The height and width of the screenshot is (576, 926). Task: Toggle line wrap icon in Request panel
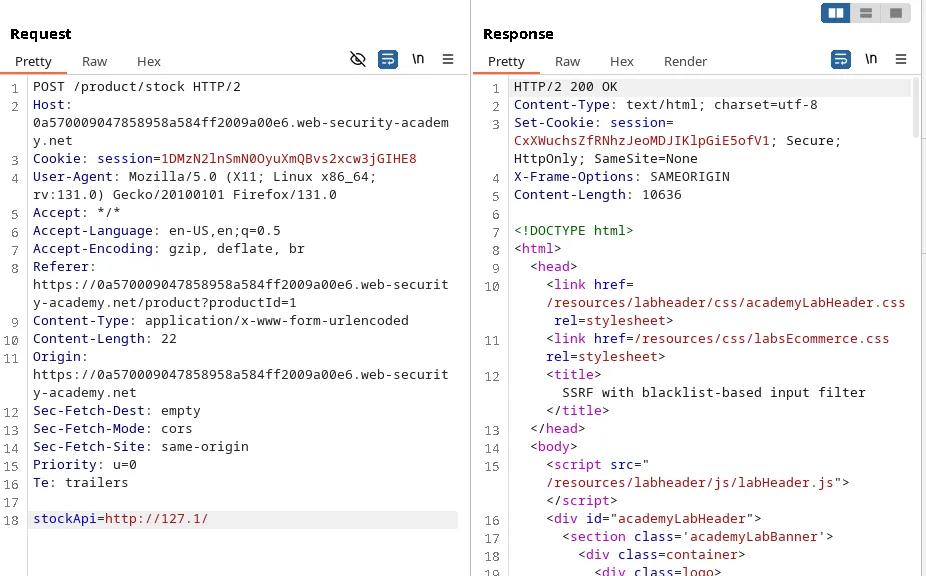tap(388, 59)
